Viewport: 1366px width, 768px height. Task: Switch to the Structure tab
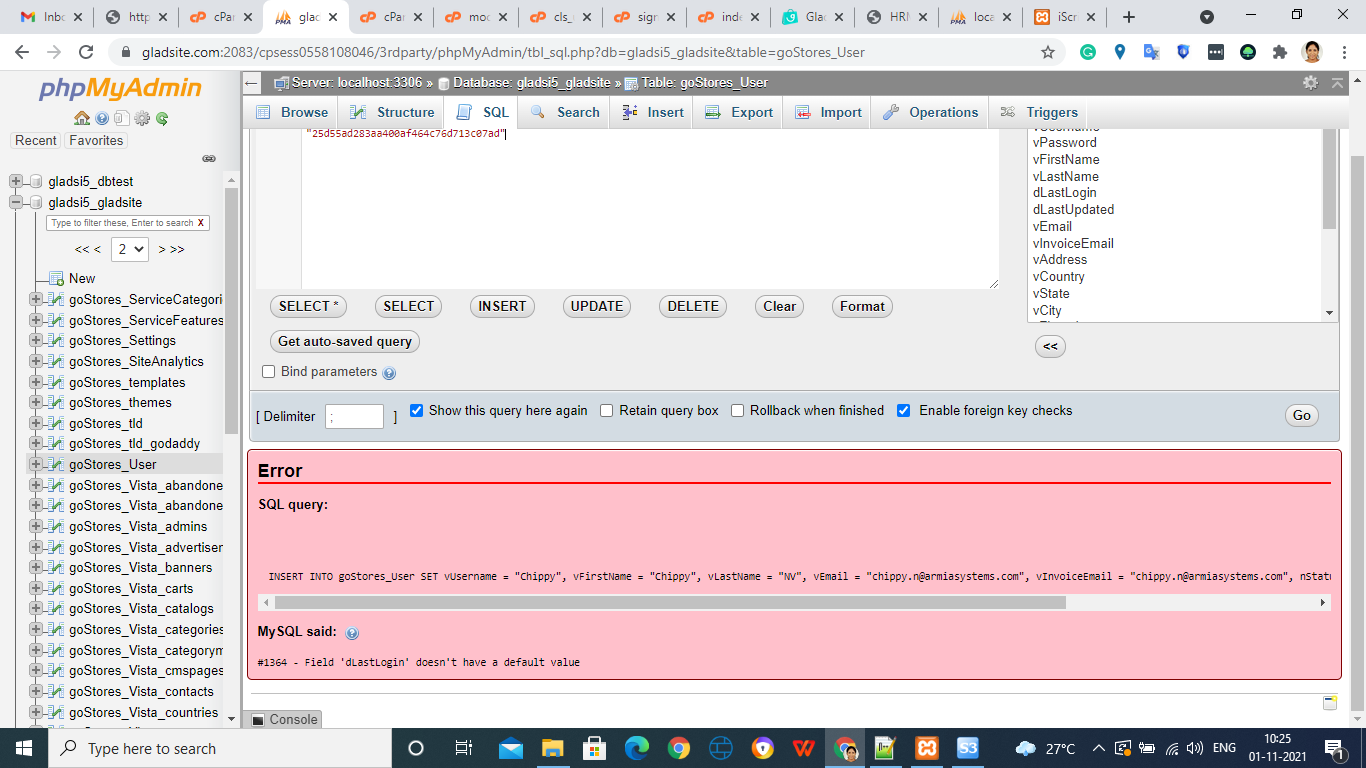[392, 112]
